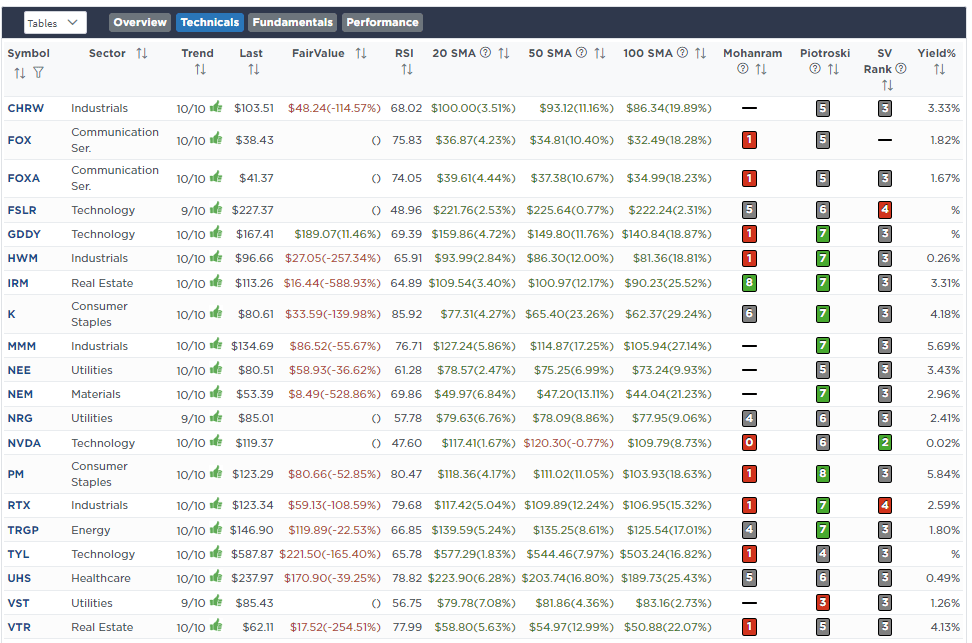This screenshot has height=643, width=972.
Task: Sort by Yield% arrows
Action: [940, 69]
